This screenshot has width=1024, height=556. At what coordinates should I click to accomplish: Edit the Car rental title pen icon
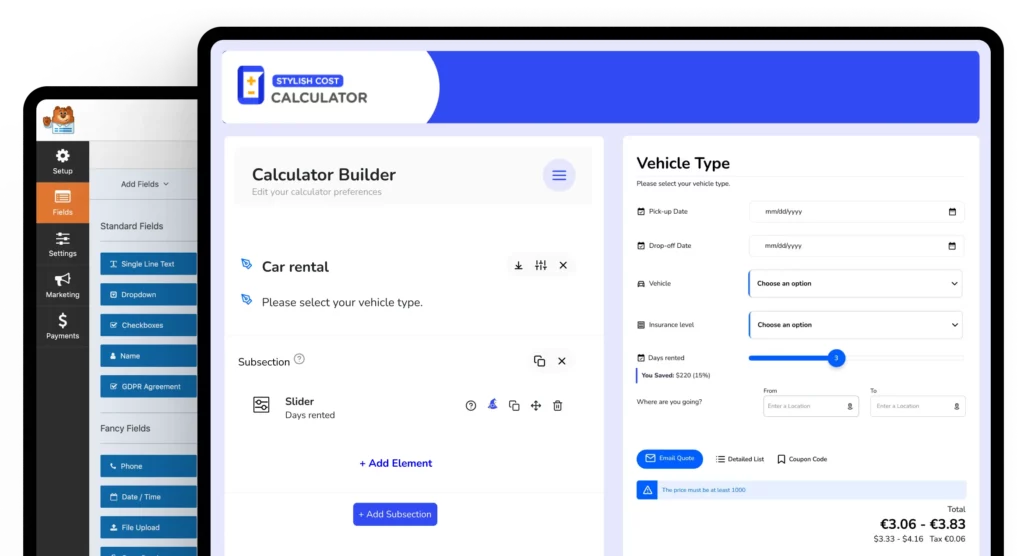pyautogui.click(x=246, y=264)
